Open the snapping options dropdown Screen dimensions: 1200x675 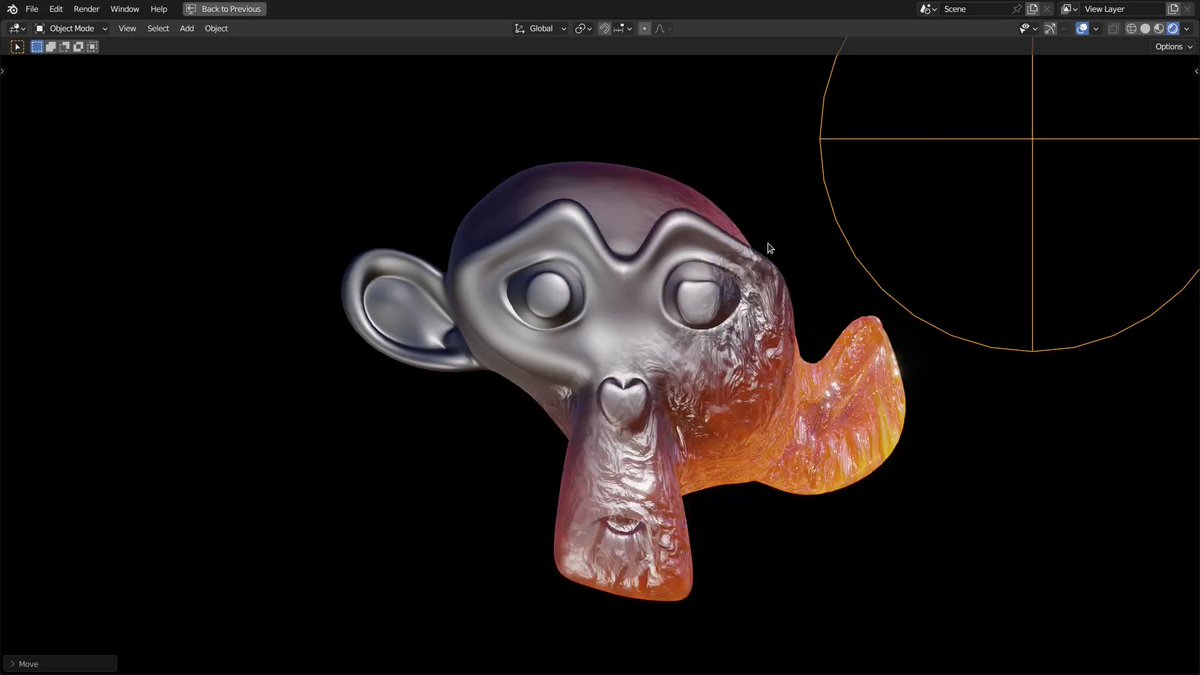click(623, 28)
